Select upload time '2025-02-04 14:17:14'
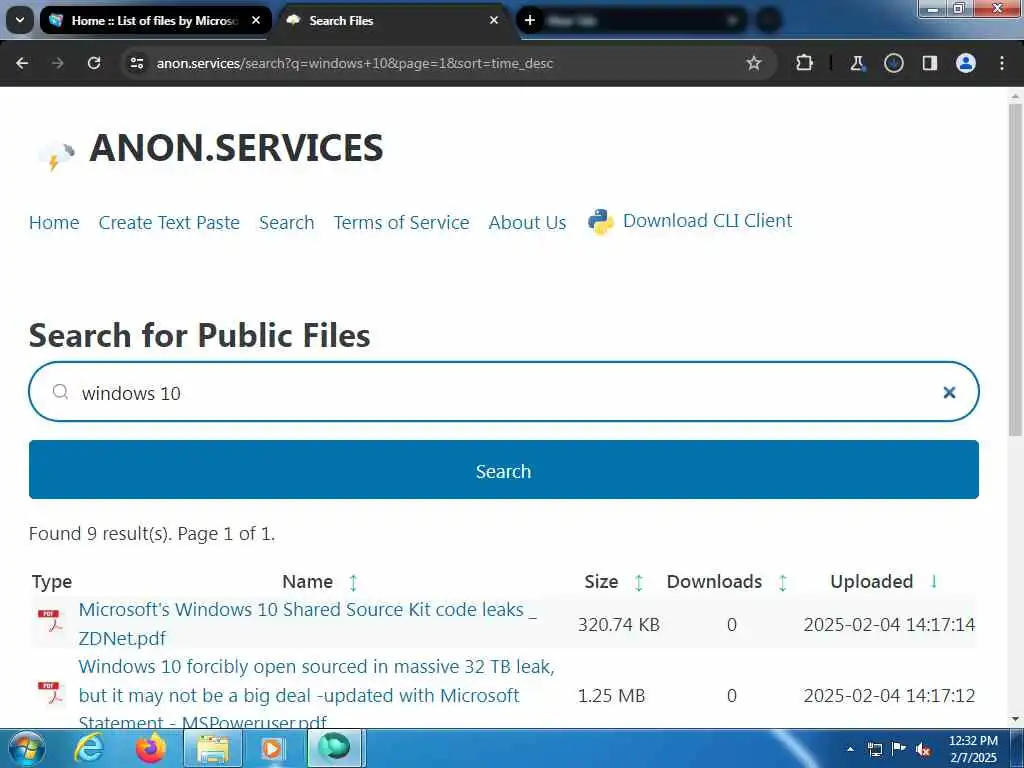This screenshot has height=768, width=1024. [x=889, y=625]
